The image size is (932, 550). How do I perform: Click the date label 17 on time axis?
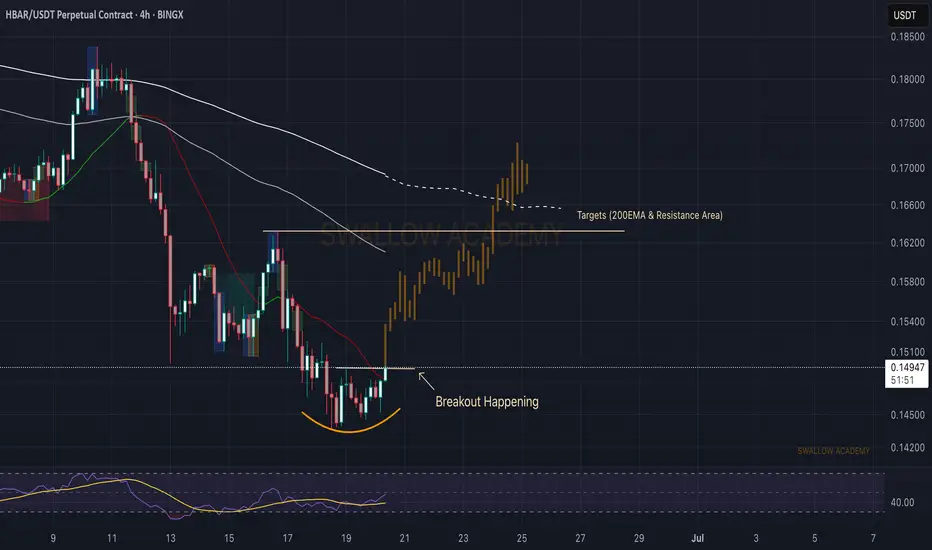287,538
